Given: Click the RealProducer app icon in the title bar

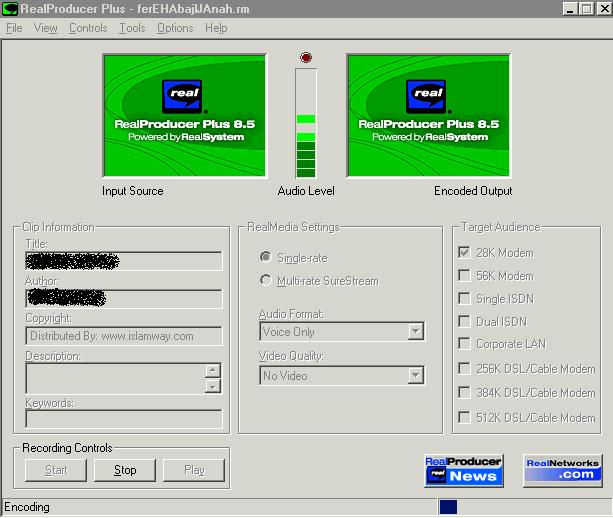Looking at the screenshot, I should 10,9.
